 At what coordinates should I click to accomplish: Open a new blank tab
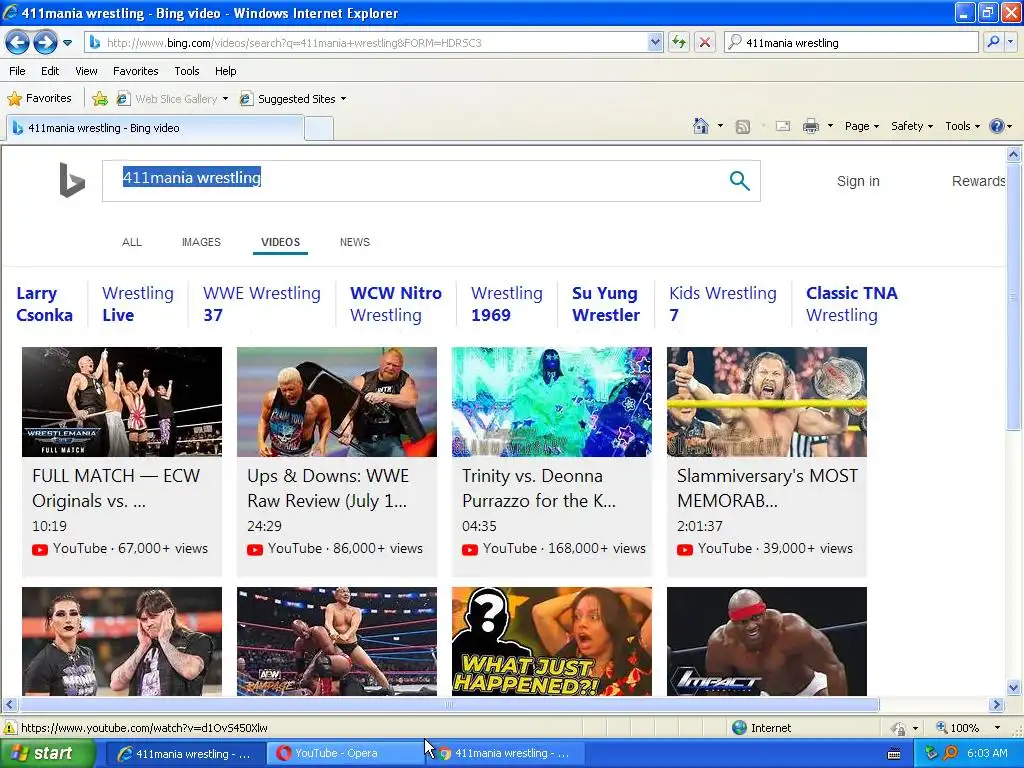319,129
